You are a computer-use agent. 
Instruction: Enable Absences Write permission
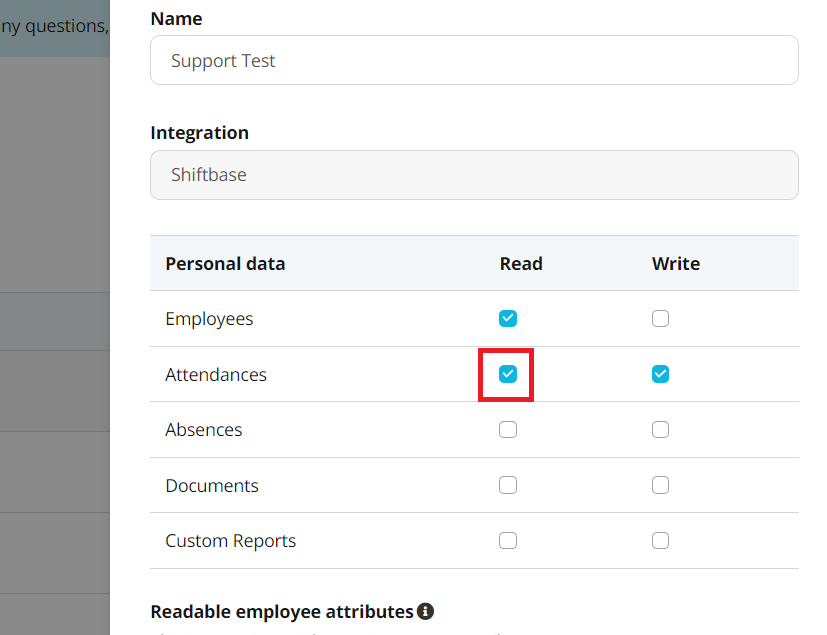[660, 430]
